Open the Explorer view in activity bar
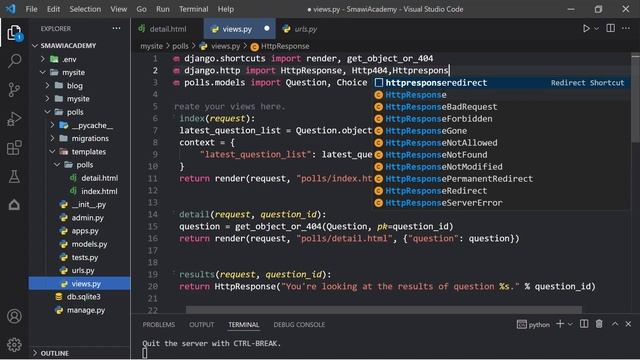The image size is (640, 360). [x=14, y=33]
